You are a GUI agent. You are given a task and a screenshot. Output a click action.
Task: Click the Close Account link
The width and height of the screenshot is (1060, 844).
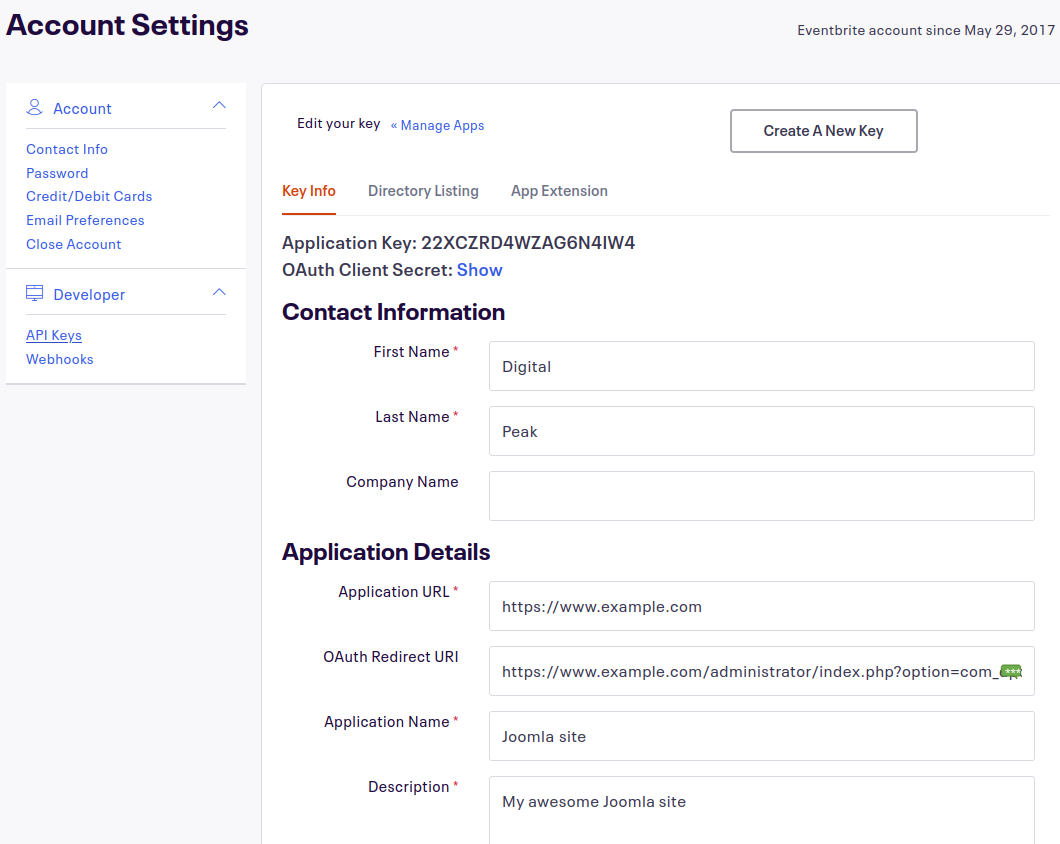pos(74,244)
